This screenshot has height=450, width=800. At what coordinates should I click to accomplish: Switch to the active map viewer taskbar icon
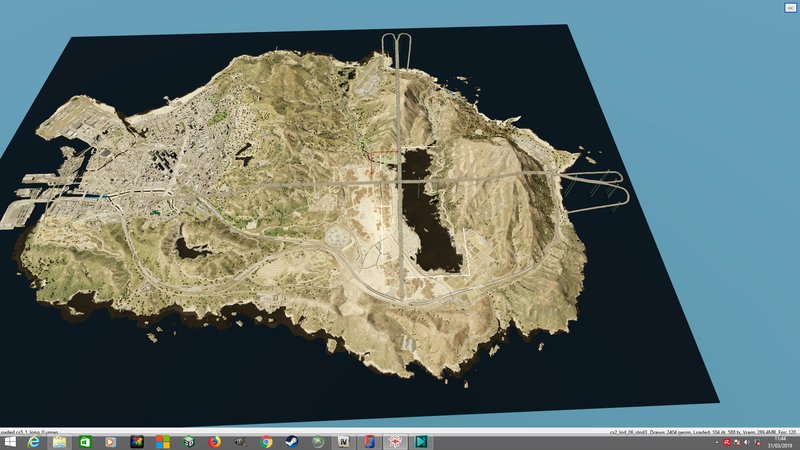[x=395, y=442]
